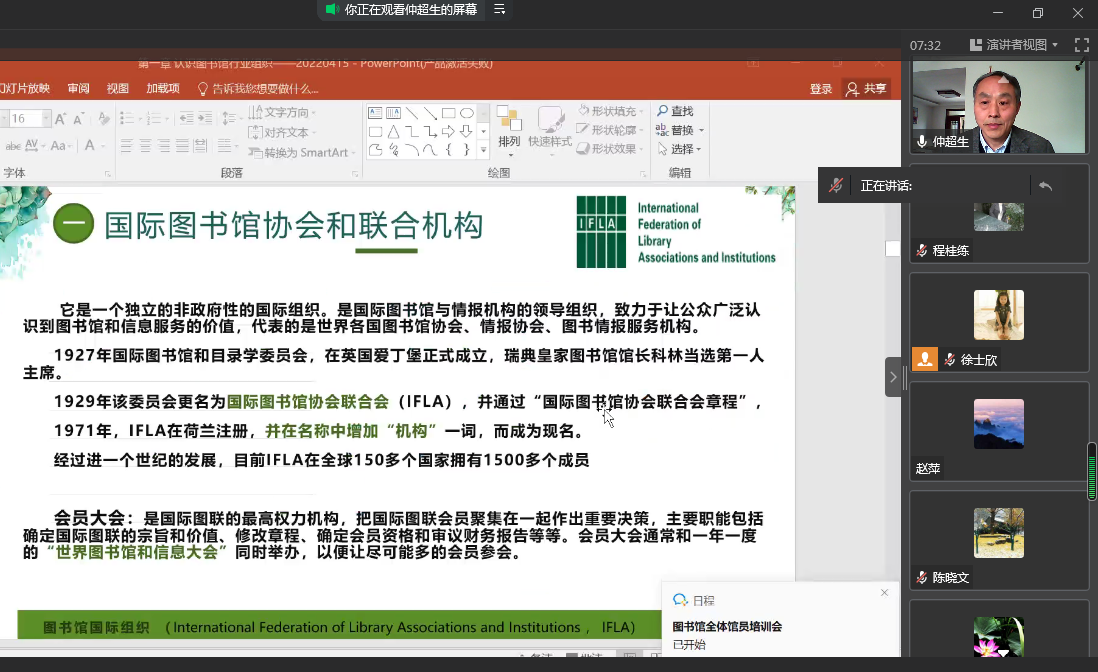
Task: Click the increase font size icon
Action: pyautogui.click(x=60, y=119)
